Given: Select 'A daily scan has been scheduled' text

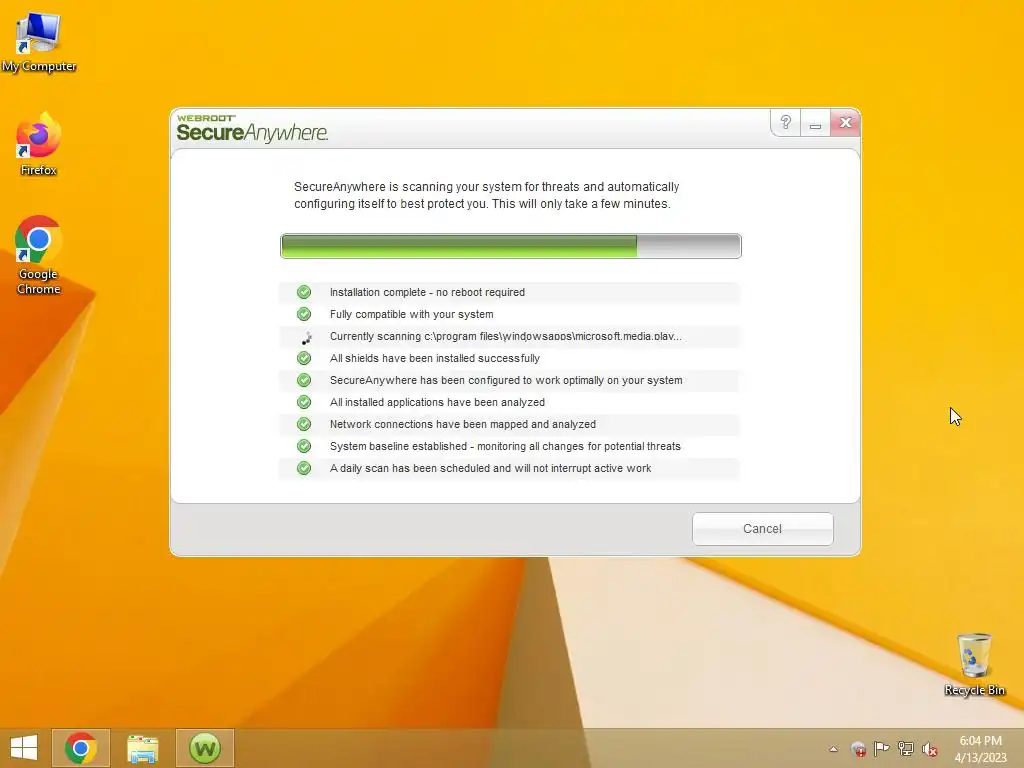Looking at the screenshot, I should tap(490, 468).
